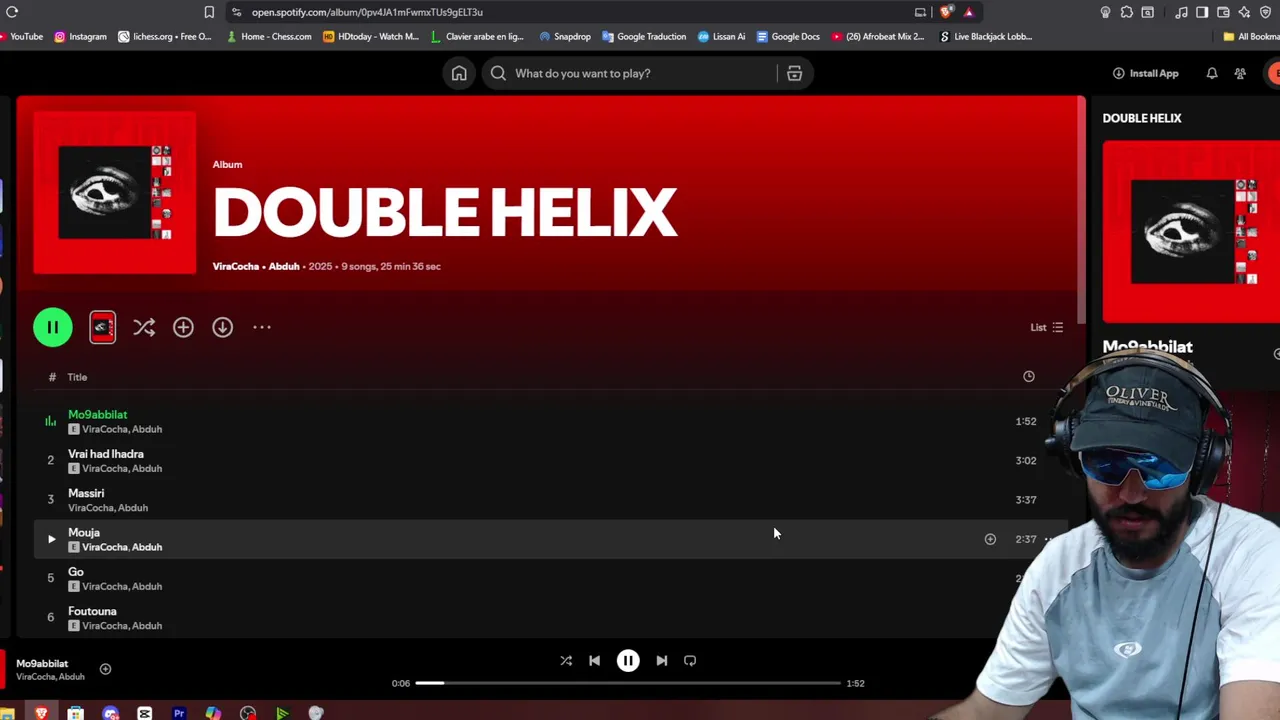Seek within the playback progress bar
Image resolution: width=1280 pixels, height=720 pixels.
coord(628,683)
